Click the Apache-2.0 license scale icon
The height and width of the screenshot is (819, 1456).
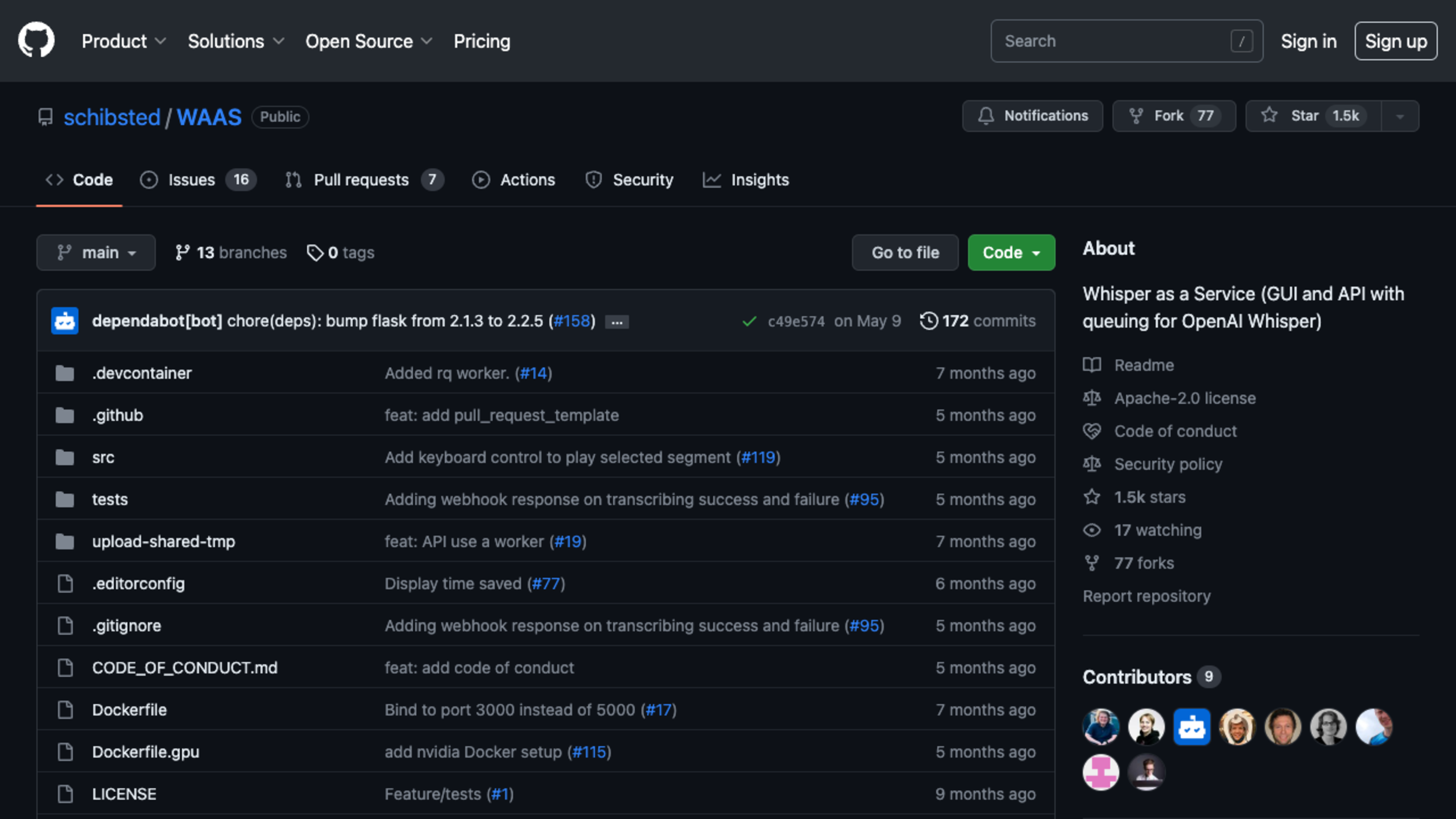(x=1092, y=398)
